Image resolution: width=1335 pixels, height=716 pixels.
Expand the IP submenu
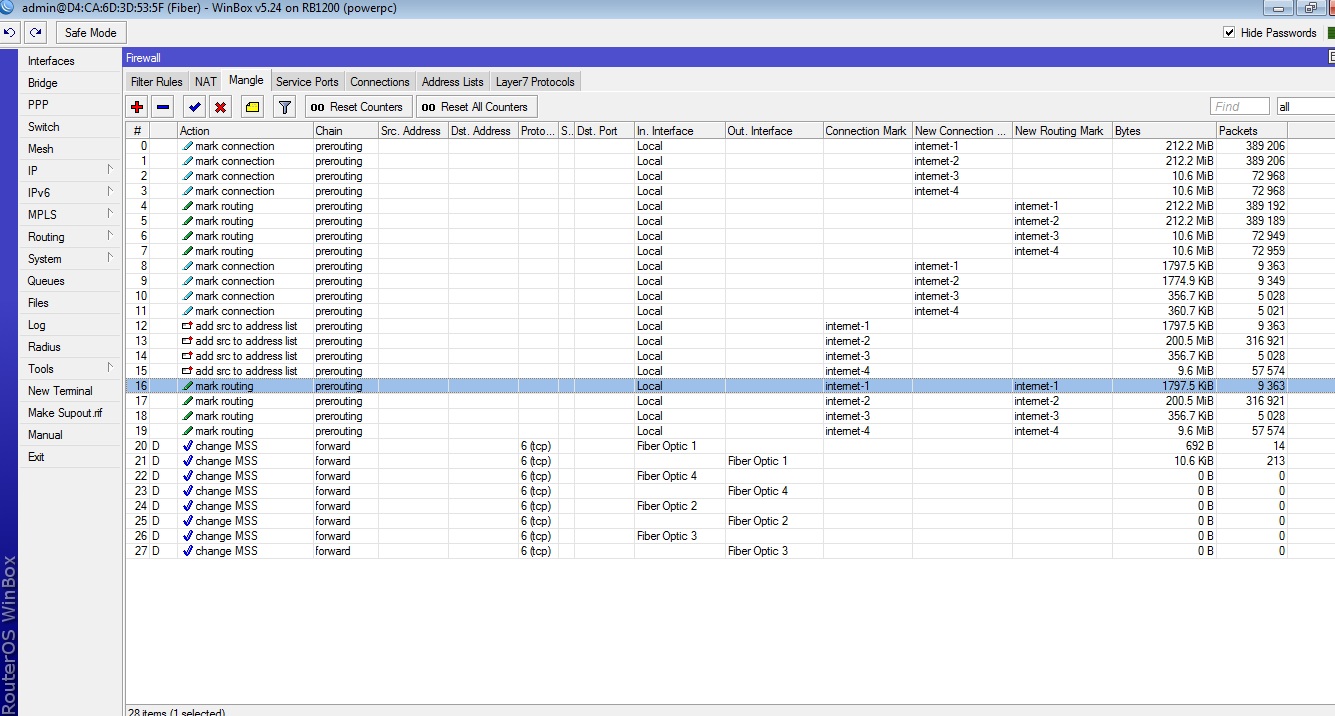[70, 171]
